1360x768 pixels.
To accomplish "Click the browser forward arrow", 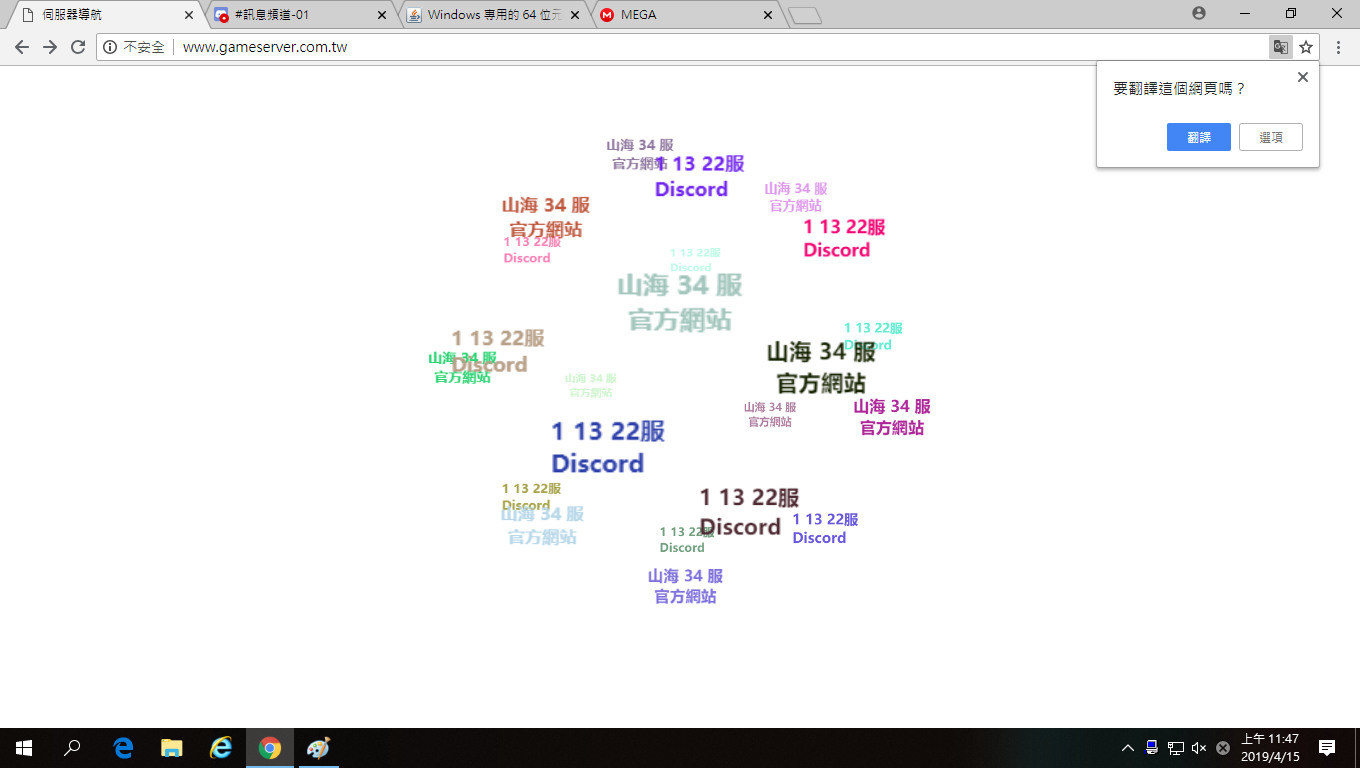I will click(50, 47).
